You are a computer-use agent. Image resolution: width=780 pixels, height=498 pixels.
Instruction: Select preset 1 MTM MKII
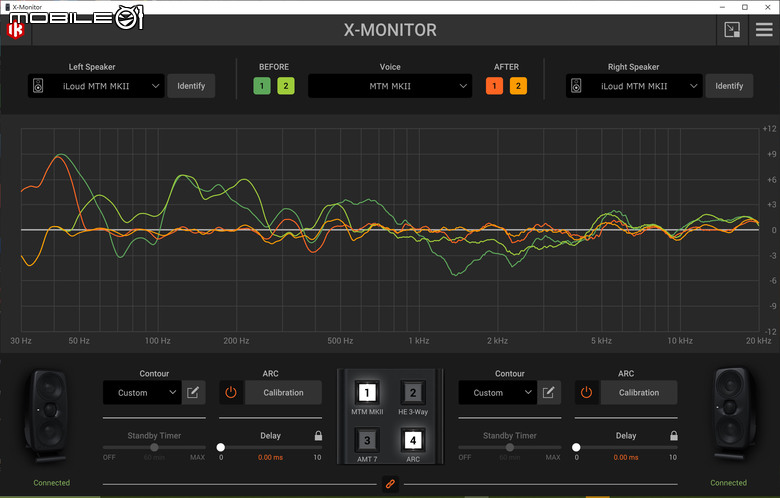coord(367,393)
